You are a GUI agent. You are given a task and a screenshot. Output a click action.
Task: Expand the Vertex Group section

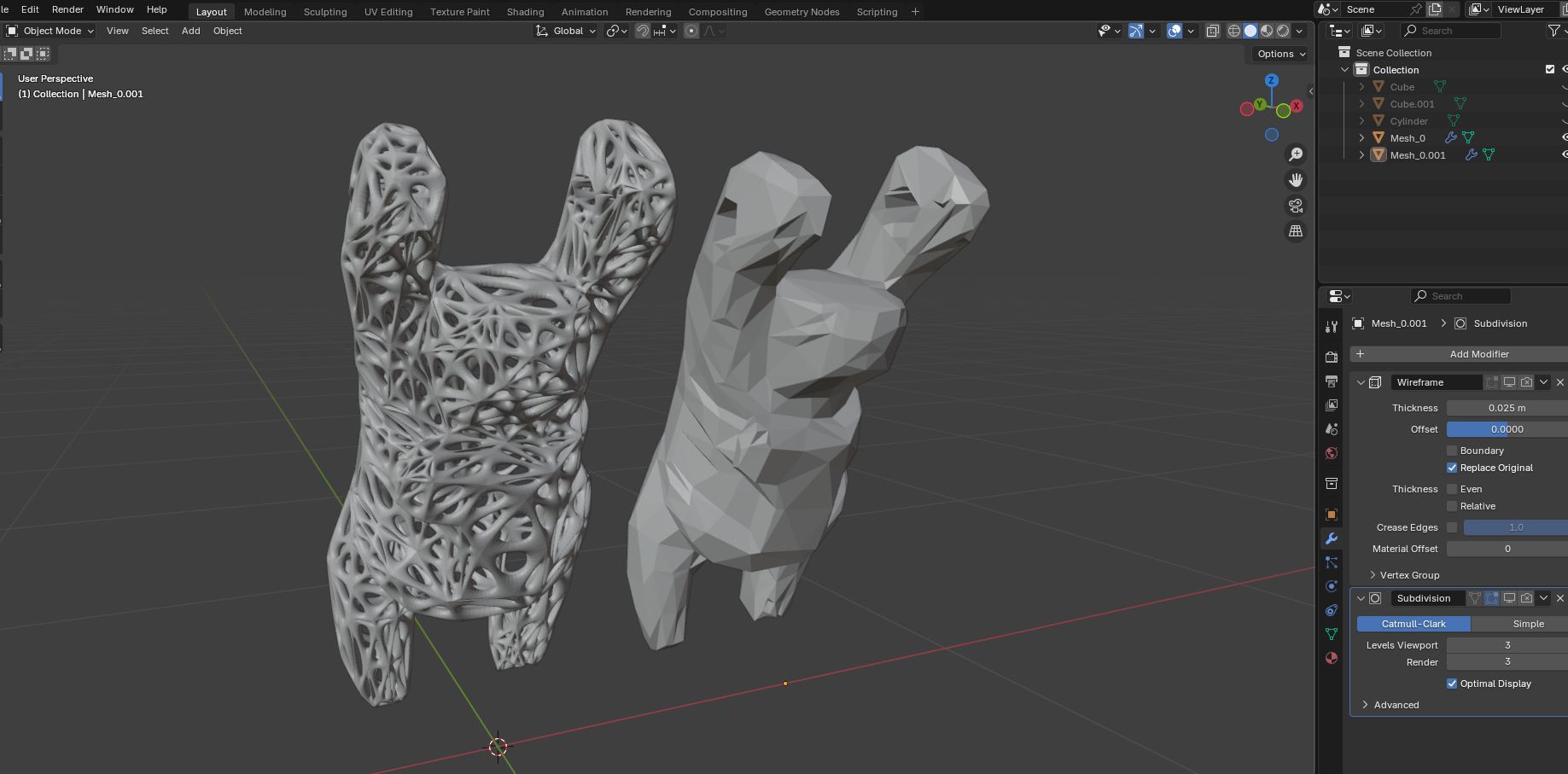[1408, 575]
